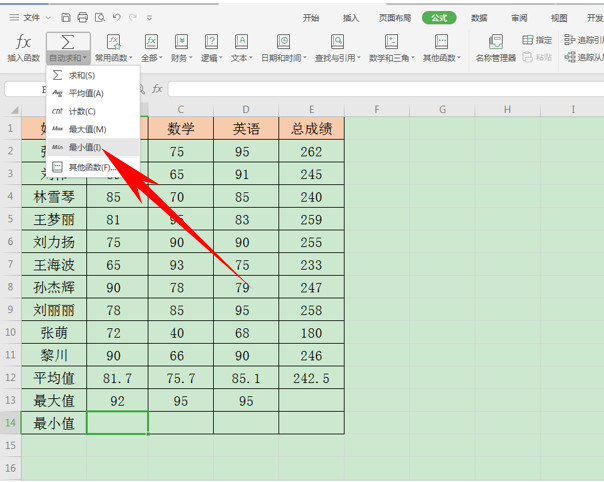Click the total score cell 262
This screenshot has width=604, height=482.
point(311,151)
